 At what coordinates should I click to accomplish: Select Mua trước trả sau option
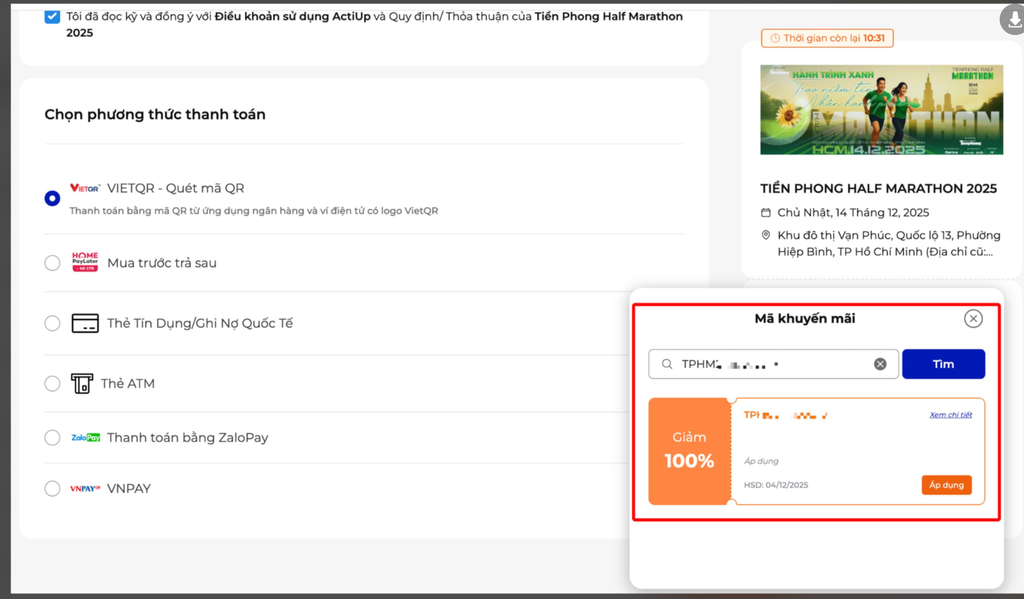53,263
